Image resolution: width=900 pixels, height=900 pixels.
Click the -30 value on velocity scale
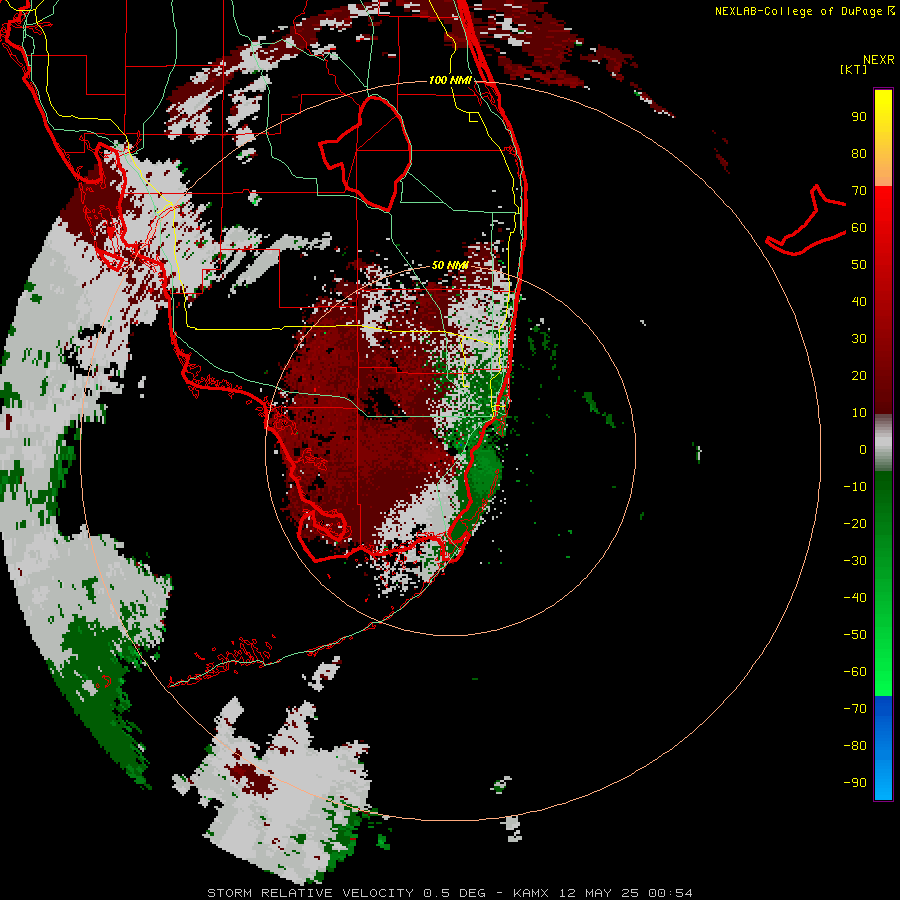pos(855,561)
